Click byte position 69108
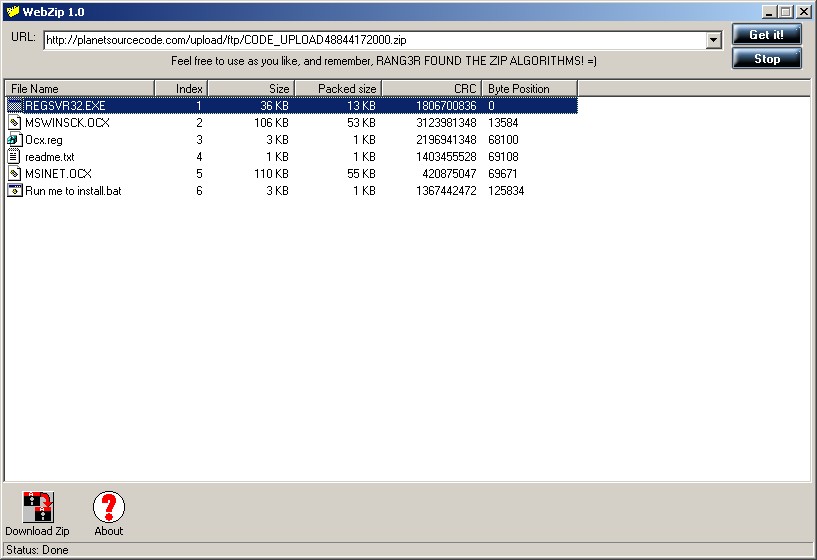 [x=503, y=157]
